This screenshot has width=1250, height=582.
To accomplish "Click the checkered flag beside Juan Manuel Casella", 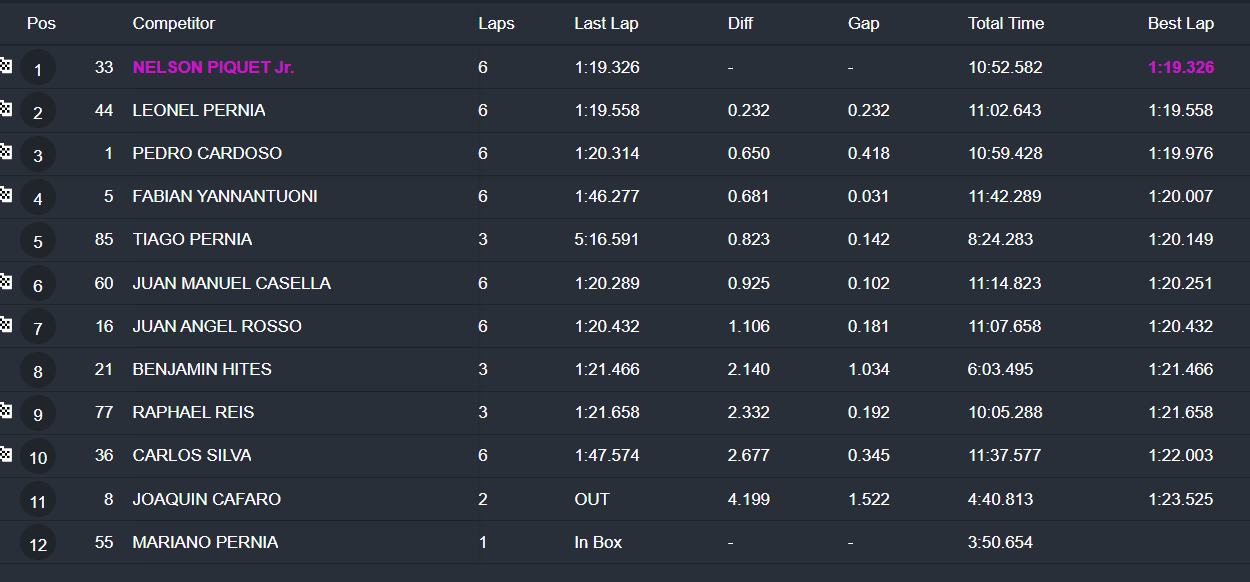I will click(5, 281).
